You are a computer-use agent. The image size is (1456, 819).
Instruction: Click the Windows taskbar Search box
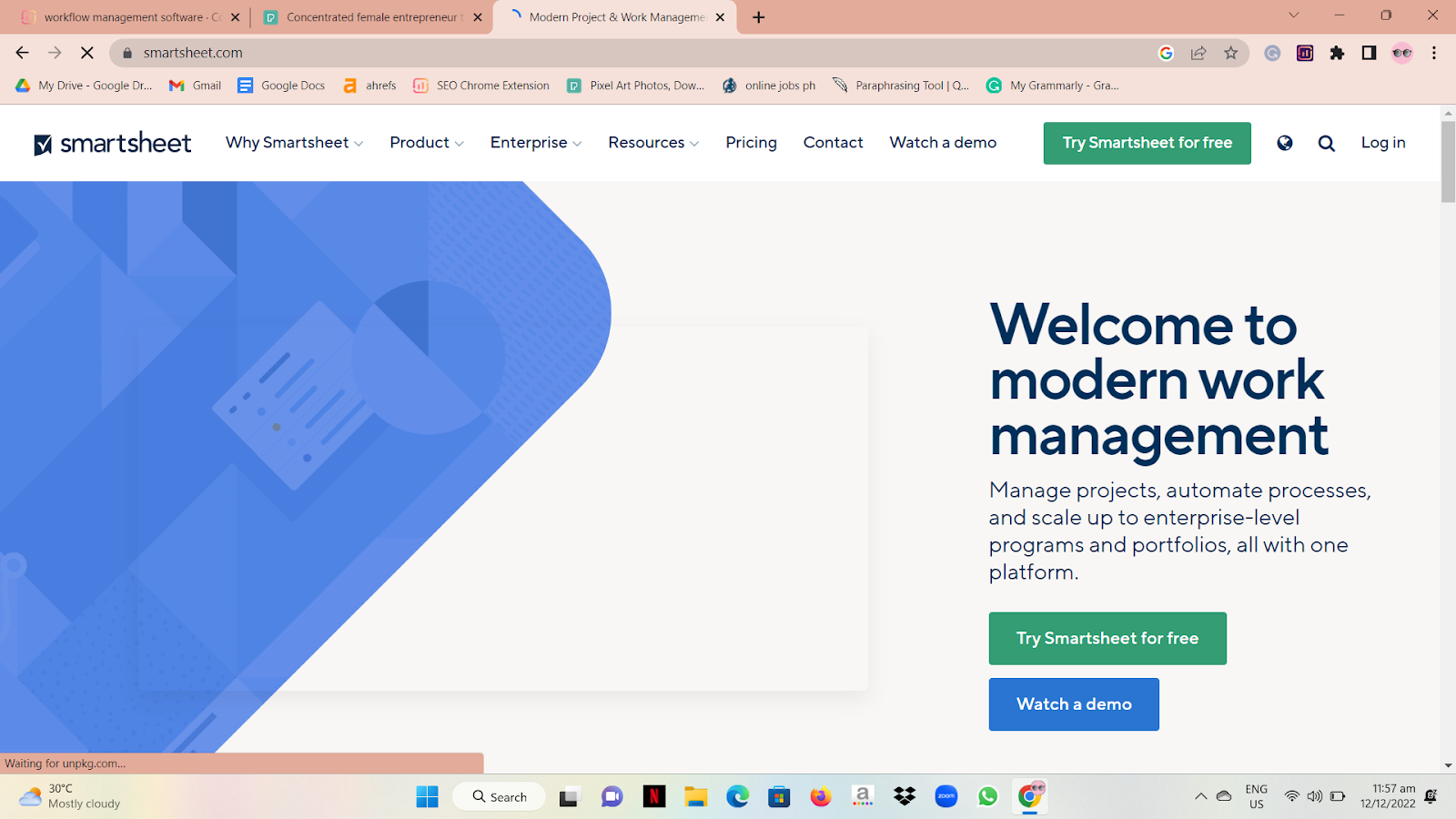[499, 797]
